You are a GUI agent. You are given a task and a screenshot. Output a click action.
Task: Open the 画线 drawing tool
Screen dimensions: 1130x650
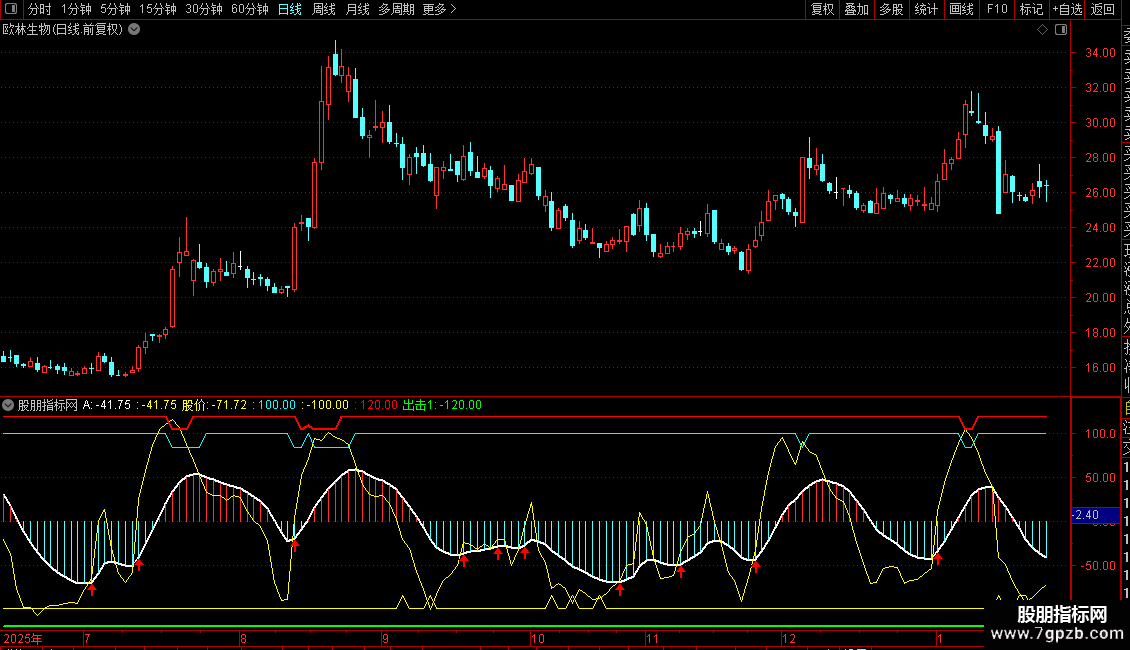tap(961, 10)
